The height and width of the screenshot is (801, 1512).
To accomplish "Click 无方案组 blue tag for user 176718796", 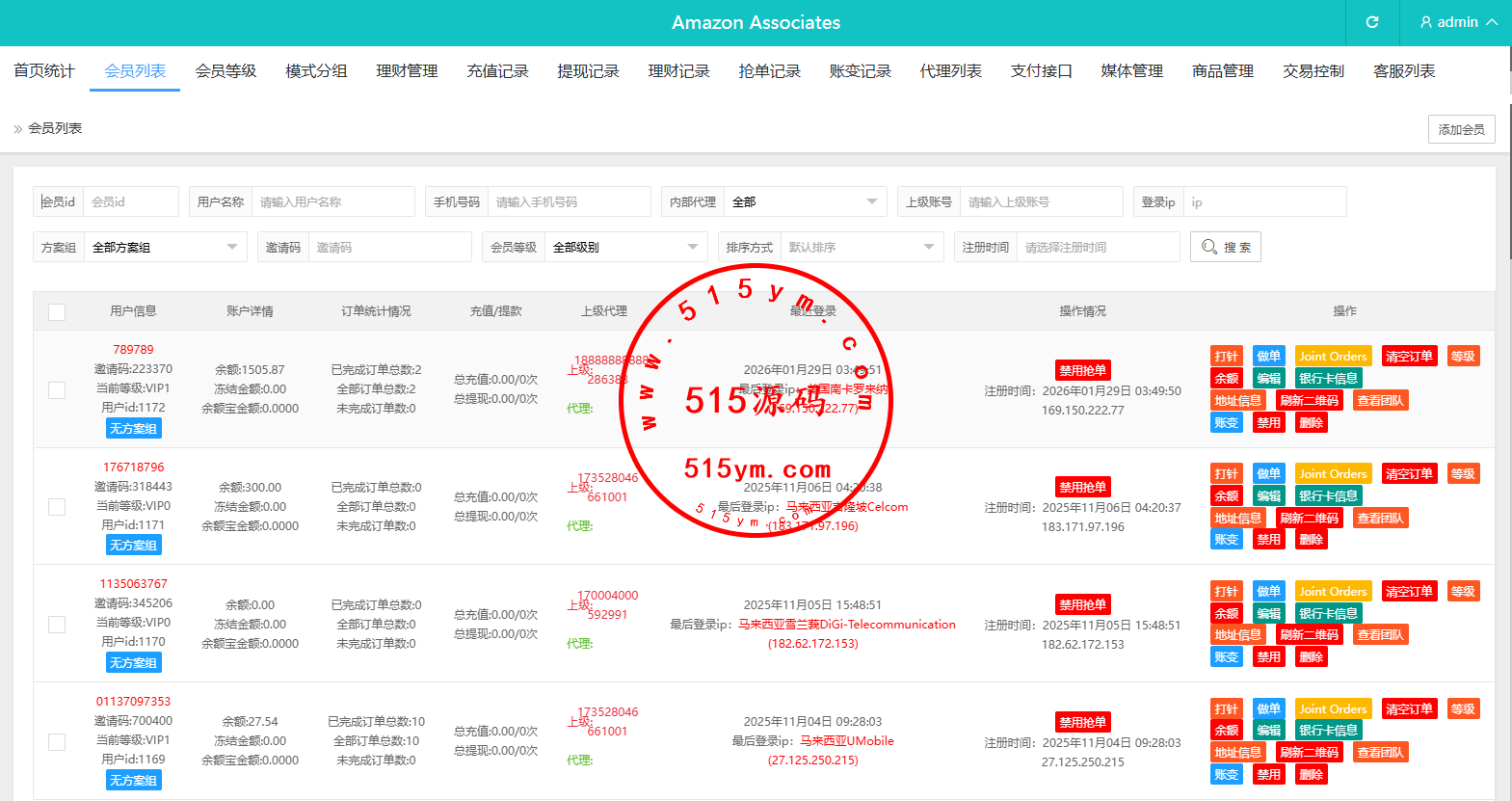I will pyautogui.click(x=133, y=546).
